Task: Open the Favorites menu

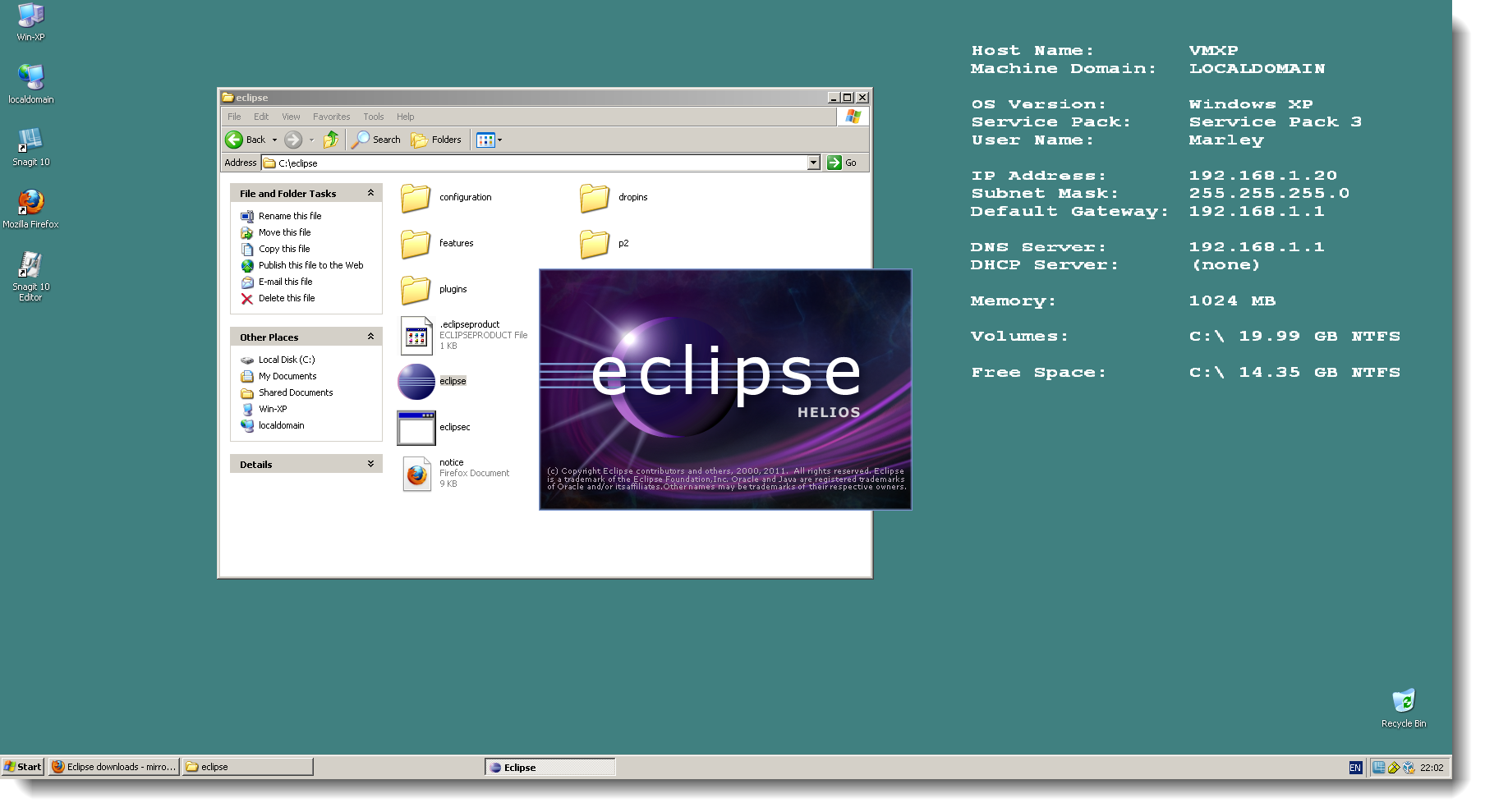Action: coord(331,116)
